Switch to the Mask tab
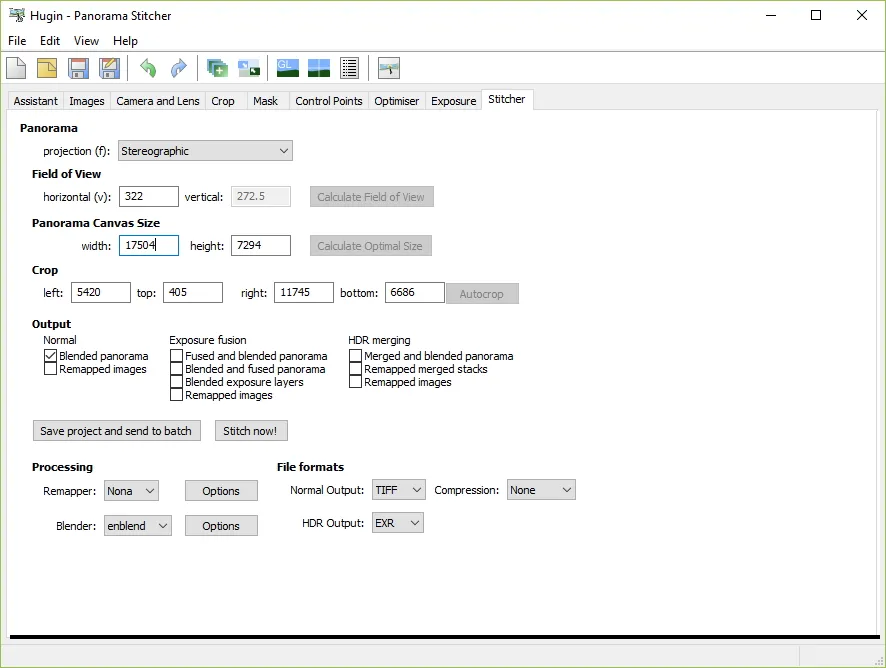The height and width of the screenshot is (668, 886). 266,101
